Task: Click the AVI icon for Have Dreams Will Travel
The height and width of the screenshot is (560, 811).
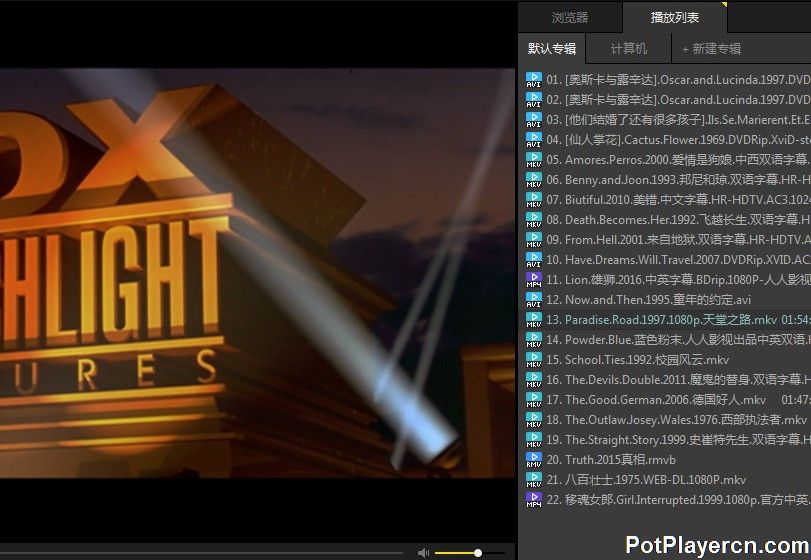Action: [x=534, y=260]
